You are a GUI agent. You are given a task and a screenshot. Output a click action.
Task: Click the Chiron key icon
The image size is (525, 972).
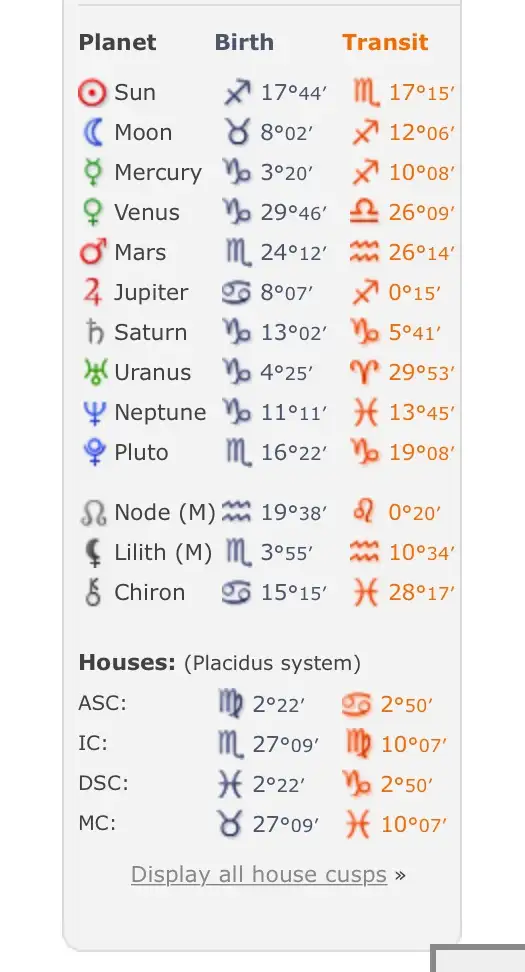(x=93, y=593)
